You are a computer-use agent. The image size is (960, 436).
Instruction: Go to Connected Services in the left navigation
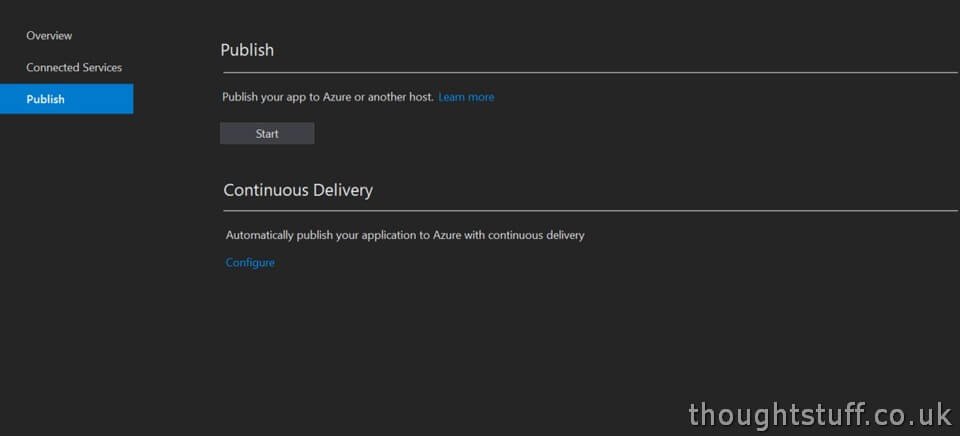(x=74, y=67)
